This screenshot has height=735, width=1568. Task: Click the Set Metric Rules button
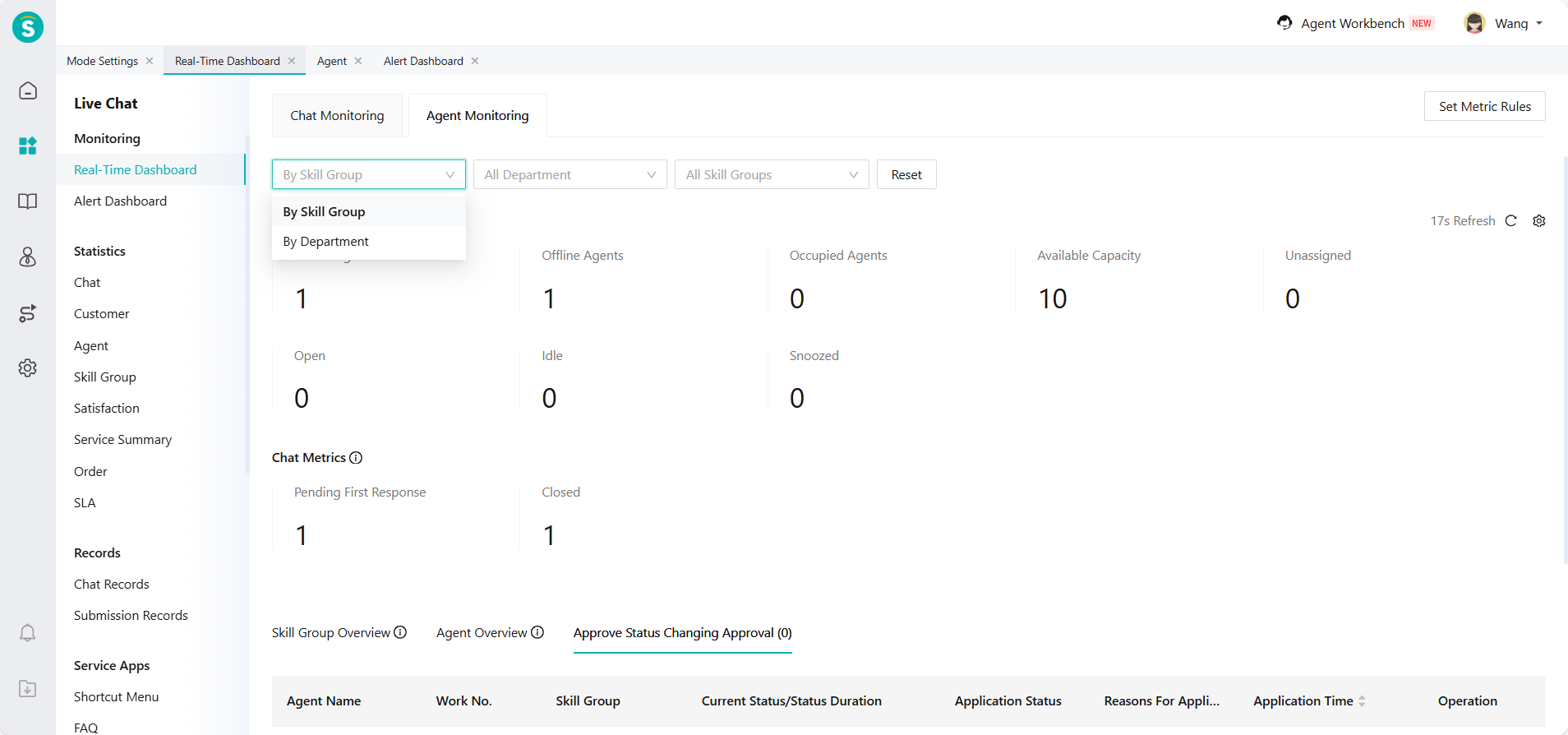(x=1485, y=106)
